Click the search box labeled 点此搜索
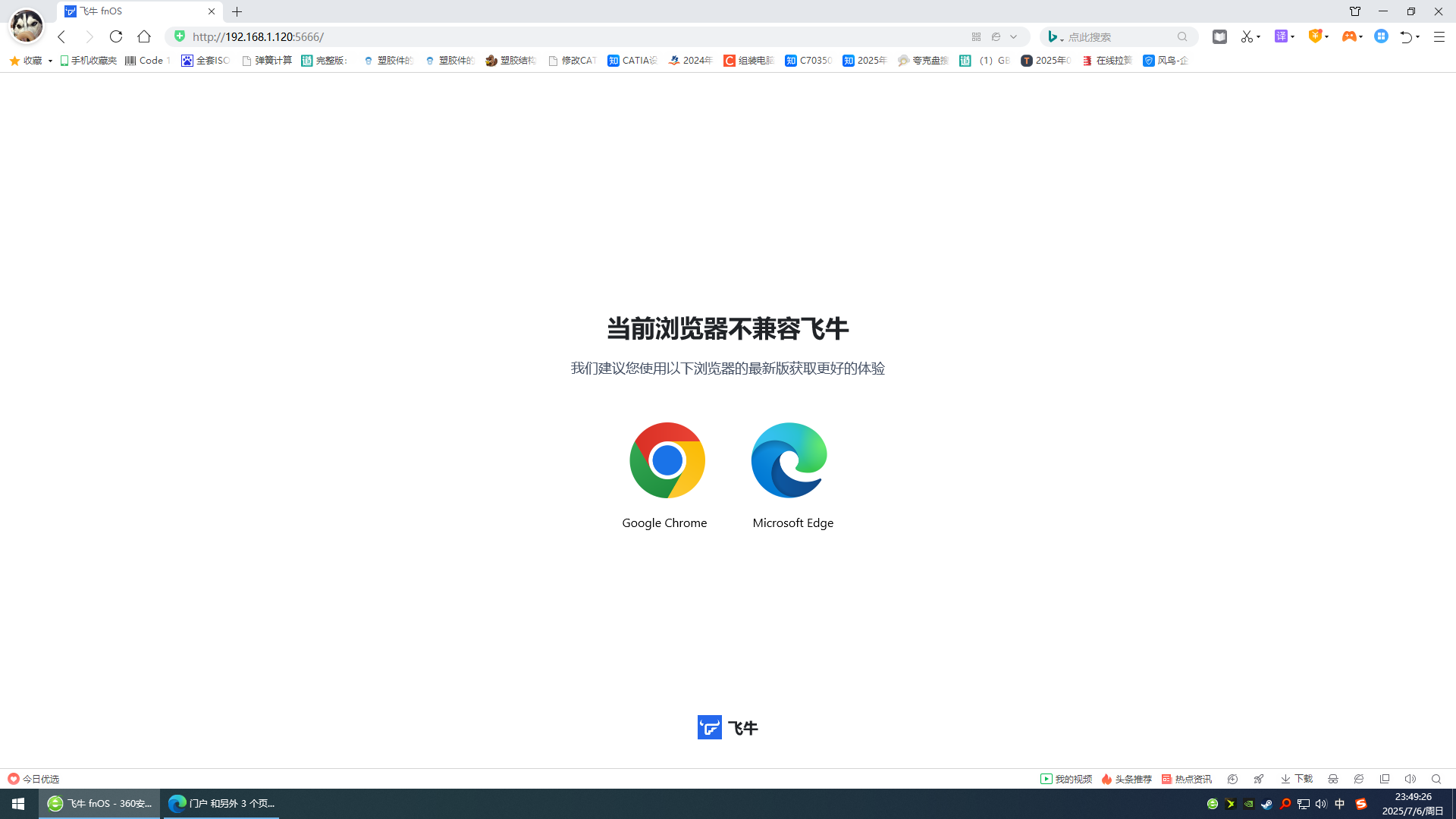Image resolution: width=1456 pixels, height=819 pixels. 1119,36
